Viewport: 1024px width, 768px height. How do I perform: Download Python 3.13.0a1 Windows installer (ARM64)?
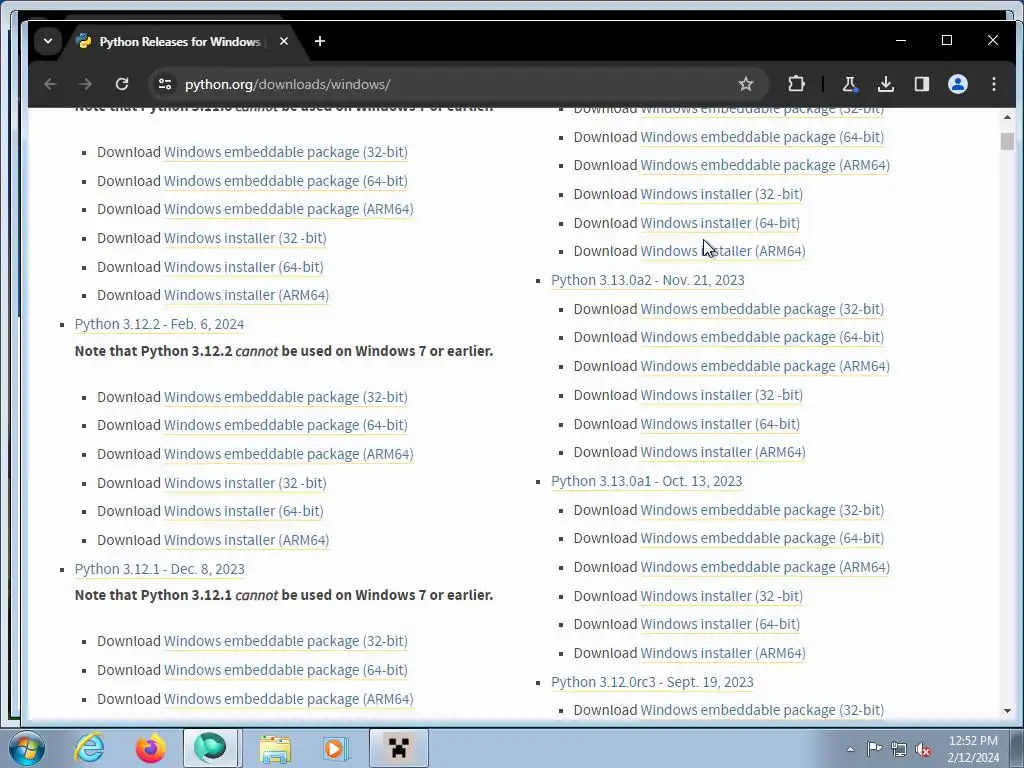(723, 653)
